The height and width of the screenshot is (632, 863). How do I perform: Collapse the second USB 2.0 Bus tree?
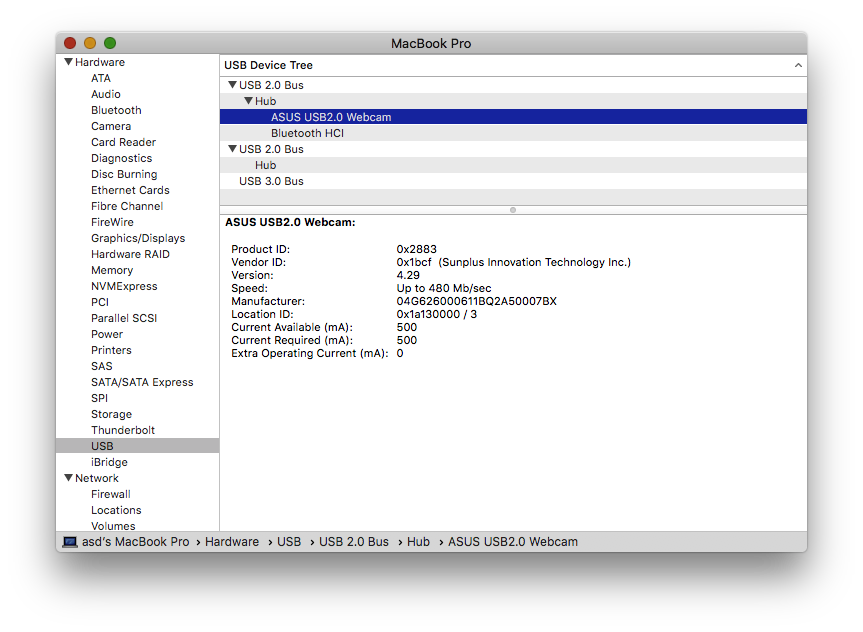[x=232, y=149]
